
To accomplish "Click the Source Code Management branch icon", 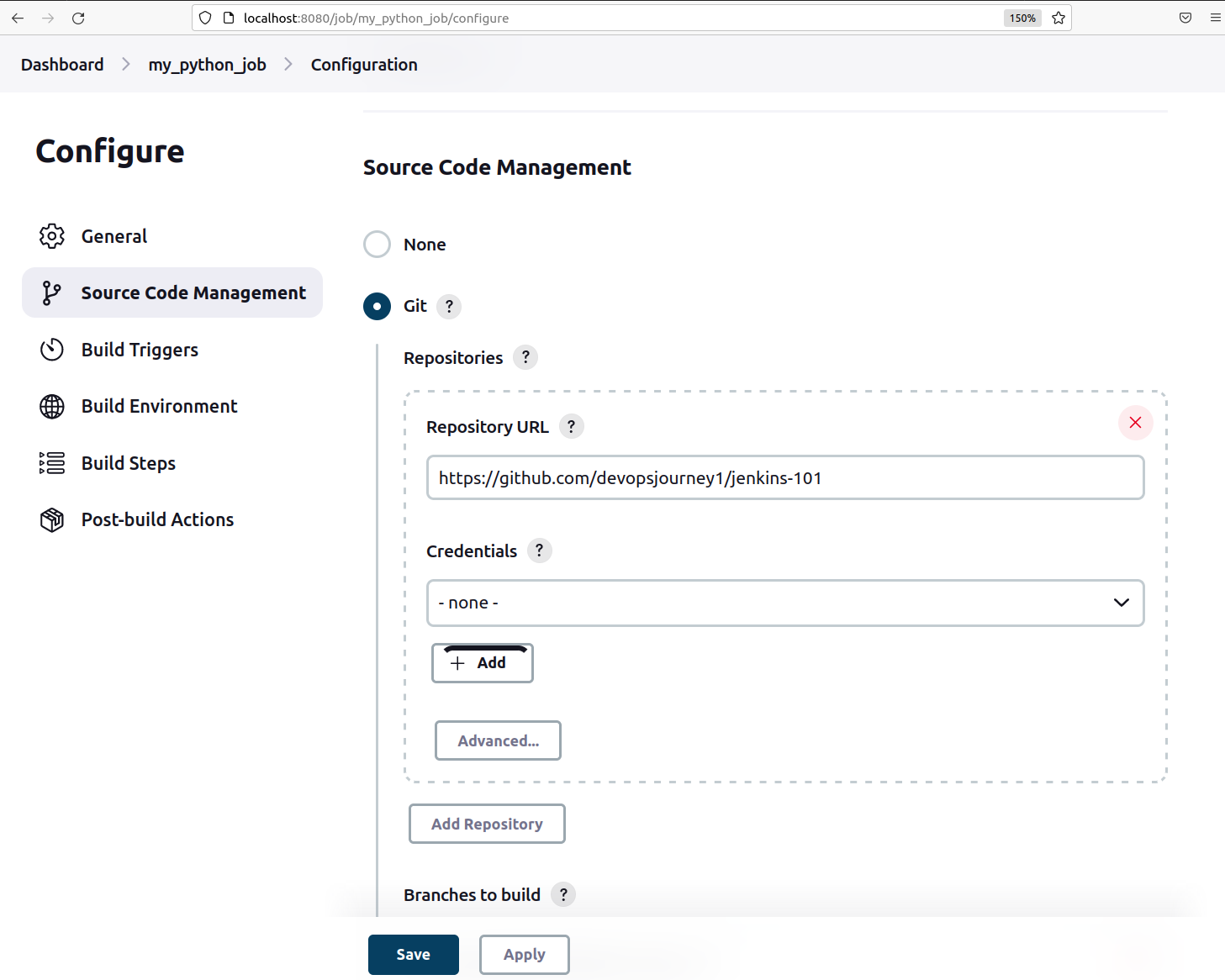I will [x=52, y=292].
